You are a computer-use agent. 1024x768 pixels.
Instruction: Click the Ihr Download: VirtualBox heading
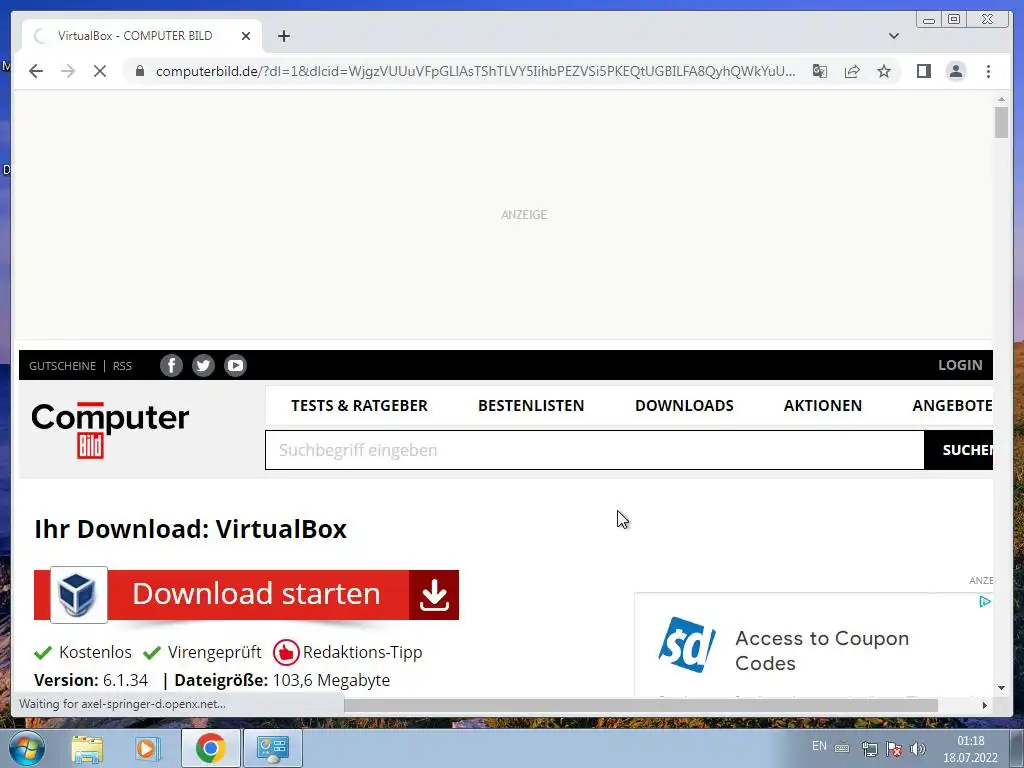coord(190,529)
